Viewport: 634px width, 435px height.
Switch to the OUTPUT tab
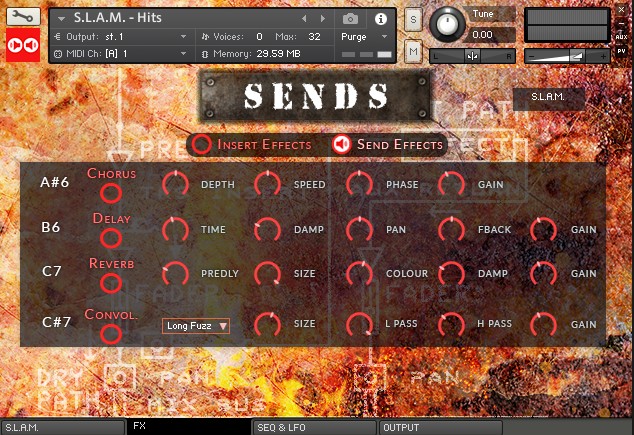tap(441, 428)
